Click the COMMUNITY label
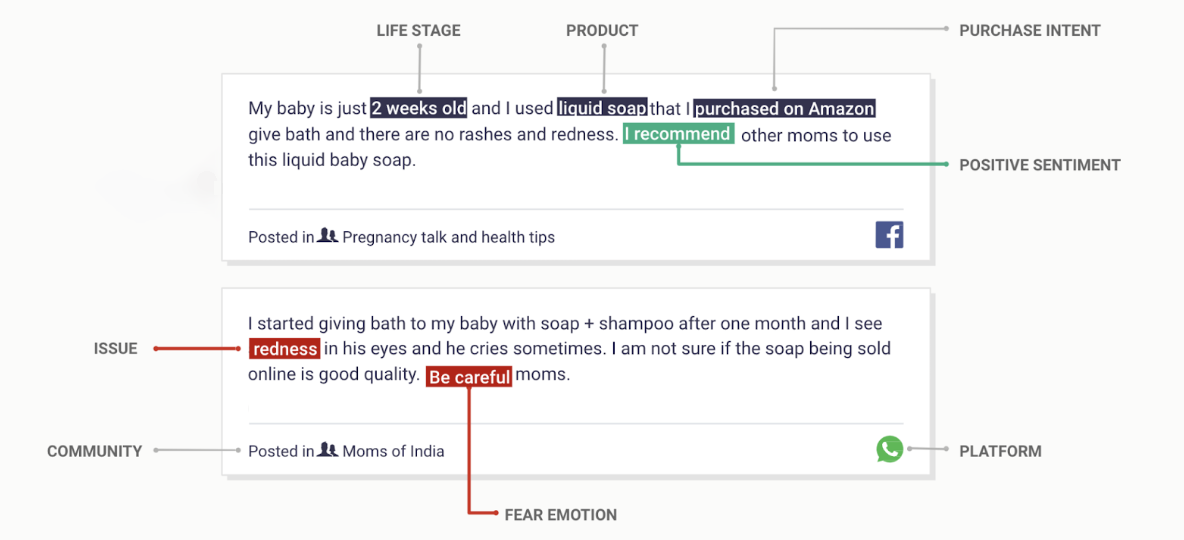Viewport: 1184px width, 540px height. (94, 452)
